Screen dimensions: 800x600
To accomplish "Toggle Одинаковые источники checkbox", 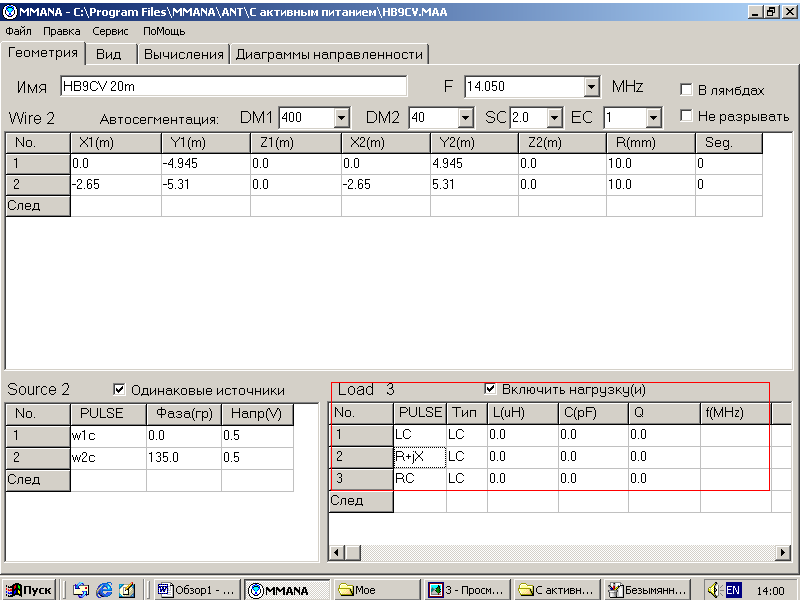I will (119, 390).
